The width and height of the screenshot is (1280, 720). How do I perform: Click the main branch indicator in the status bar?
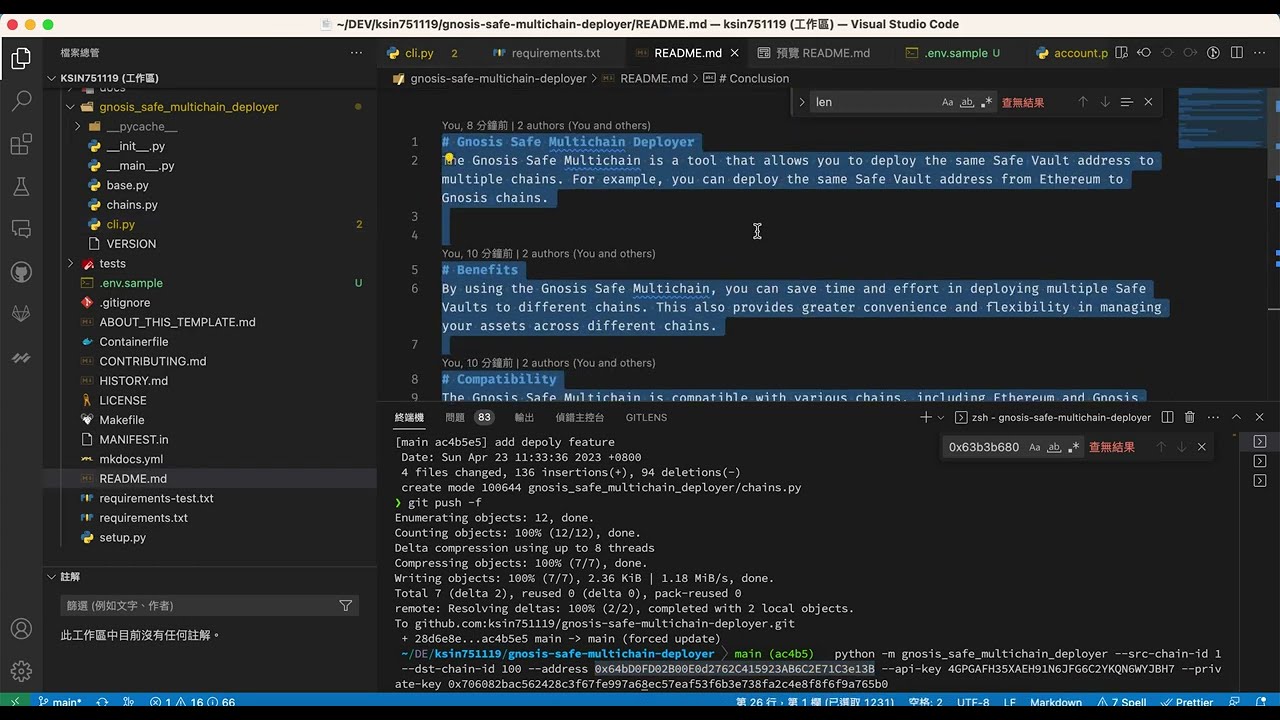60,702
